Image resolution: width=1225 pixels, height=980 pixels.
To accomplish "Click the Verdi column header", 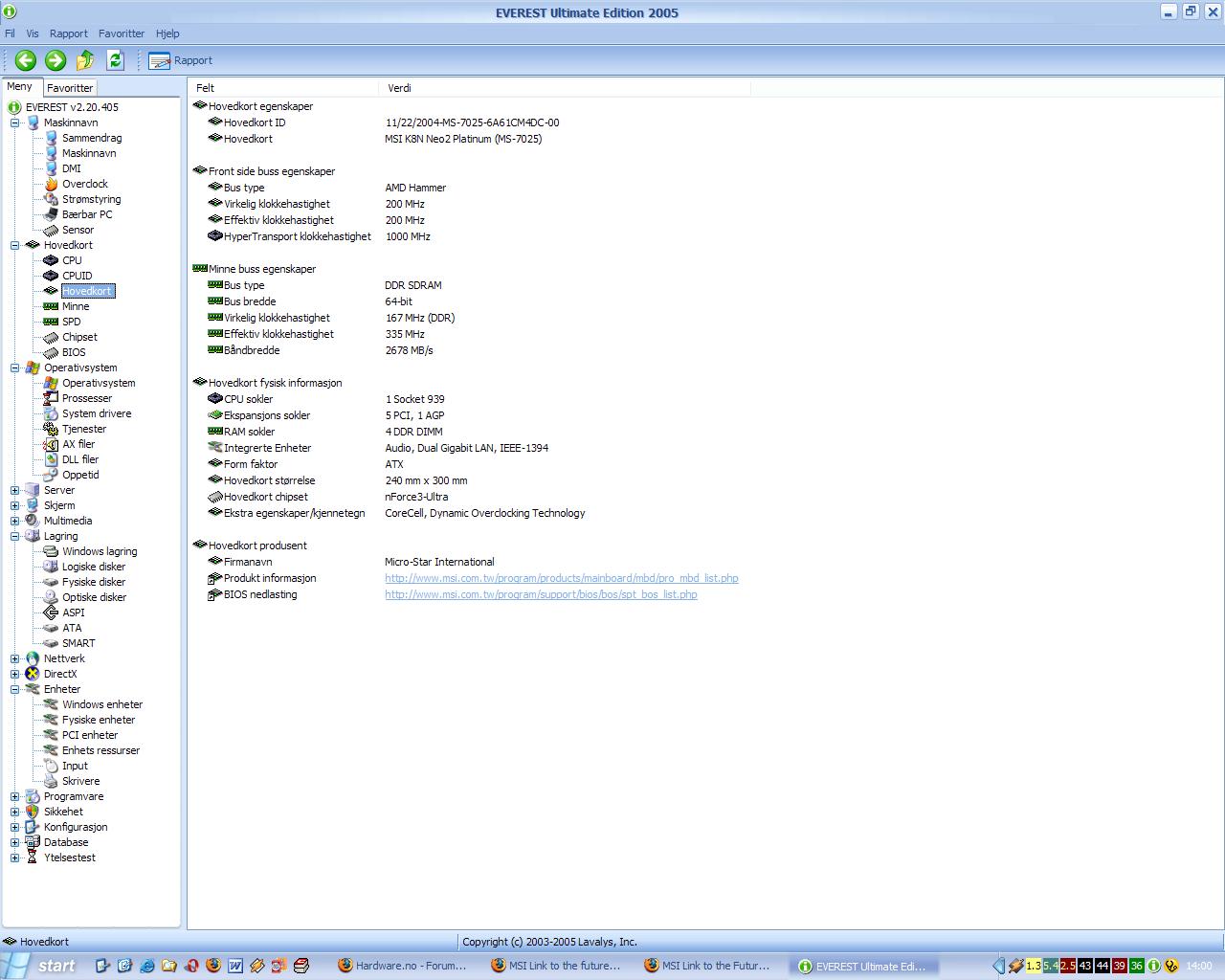I will coord(565,88).
